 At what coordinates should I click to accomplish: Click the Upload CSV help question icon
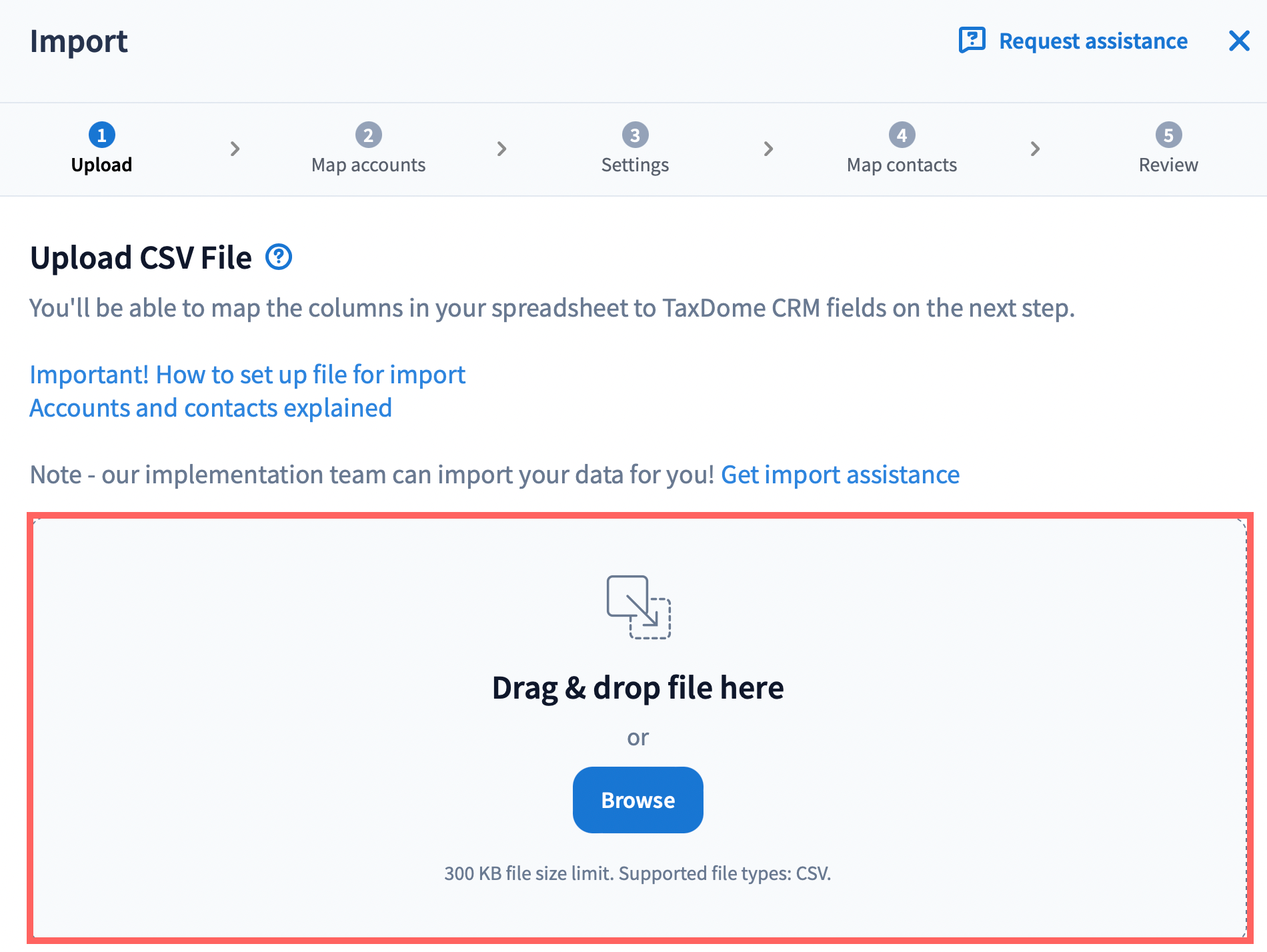click(x=279, y=257)
